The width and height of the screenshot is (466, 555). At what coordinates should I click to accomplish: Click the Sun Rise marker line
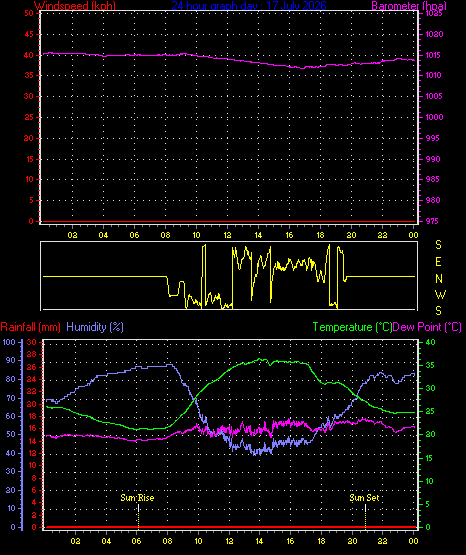tap(138, 516)
